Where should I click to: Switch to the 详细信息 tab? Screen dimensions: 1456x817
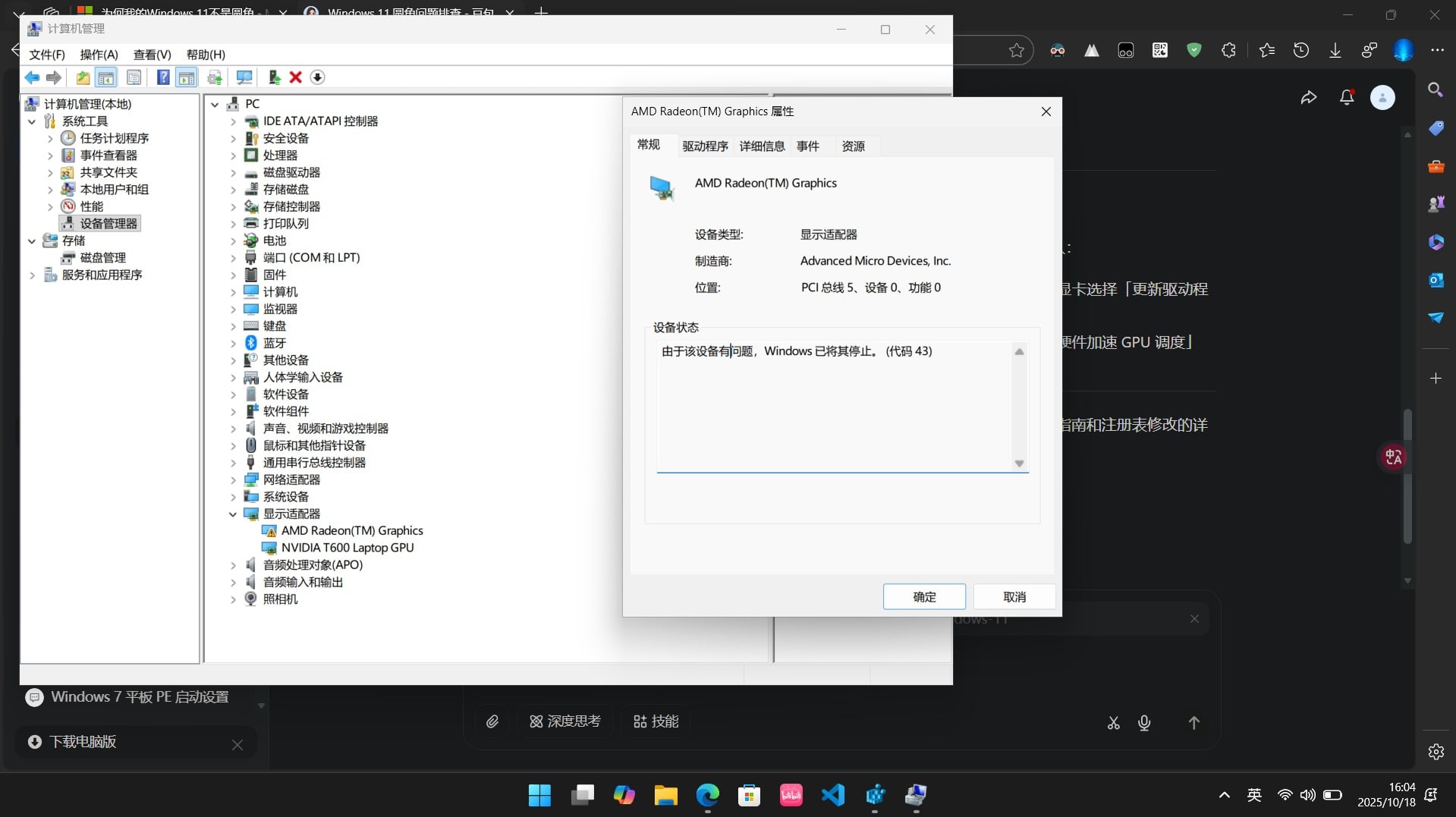coord(762,146)
